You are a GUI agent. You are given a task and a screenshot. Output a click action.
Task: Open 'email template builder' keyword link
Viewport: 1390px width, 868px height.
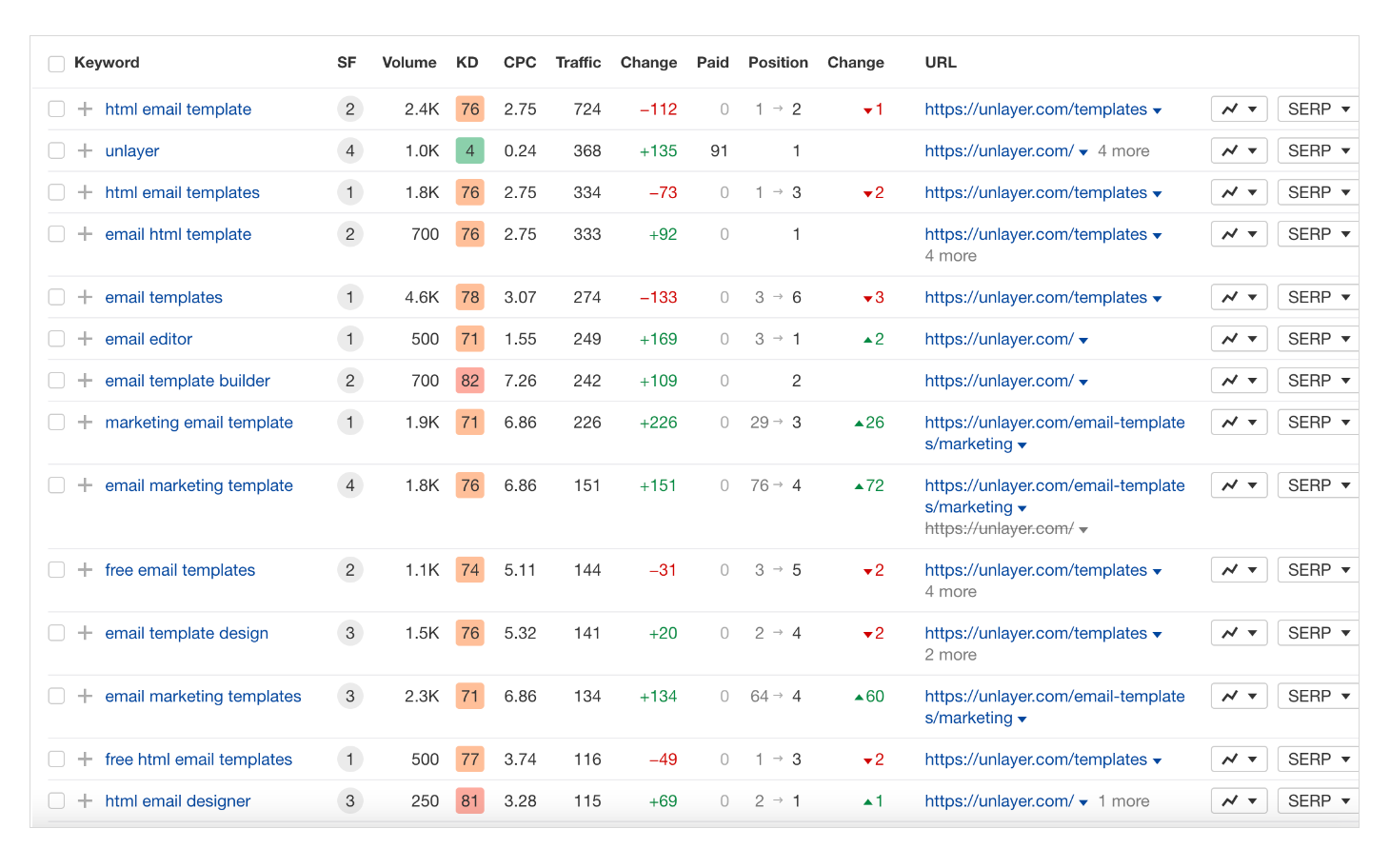pyautogui.click(x=188, y=381)
